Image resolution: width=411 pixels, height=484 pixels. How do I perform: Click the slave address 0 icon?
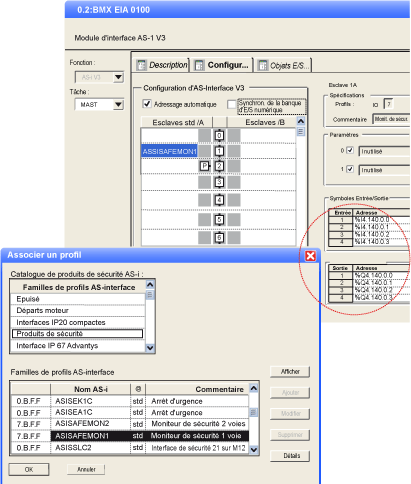point(219,136)
